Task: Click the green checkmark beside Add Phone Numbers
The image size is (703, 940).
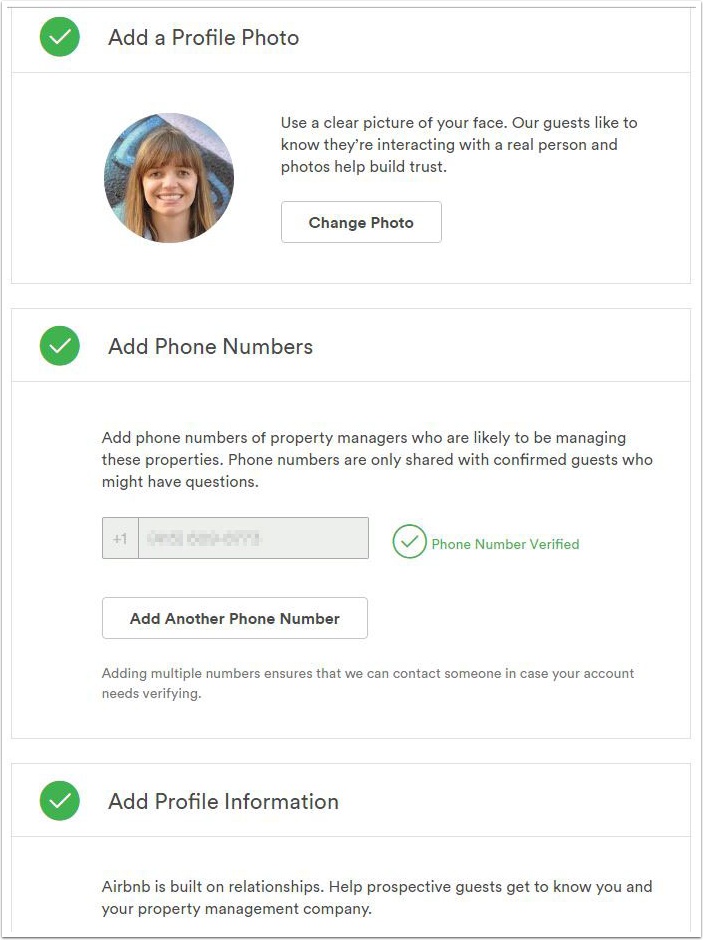Action: coord(59,345)
